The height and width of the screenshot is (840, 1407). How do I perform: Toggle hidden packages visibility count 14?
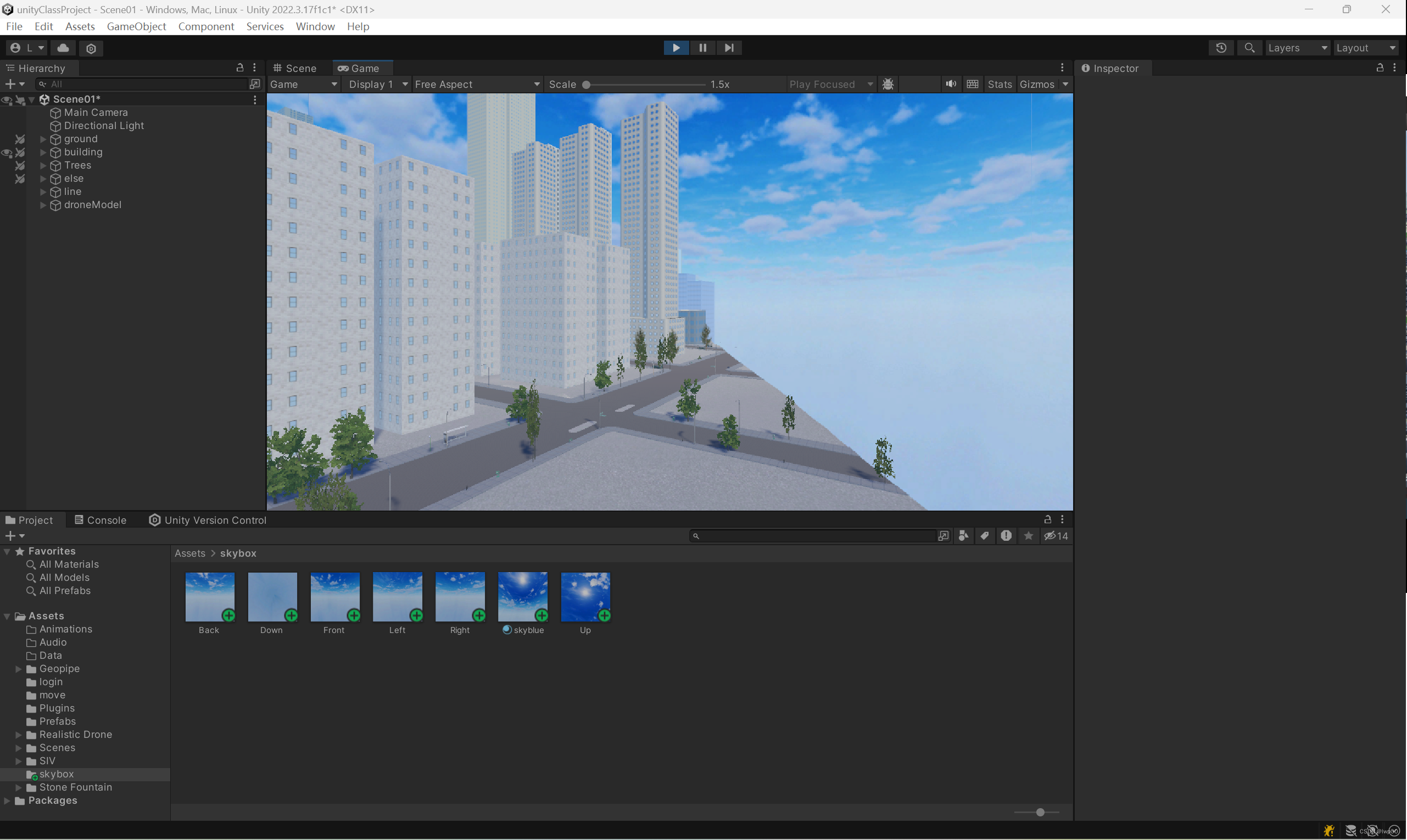[1056, 536]
